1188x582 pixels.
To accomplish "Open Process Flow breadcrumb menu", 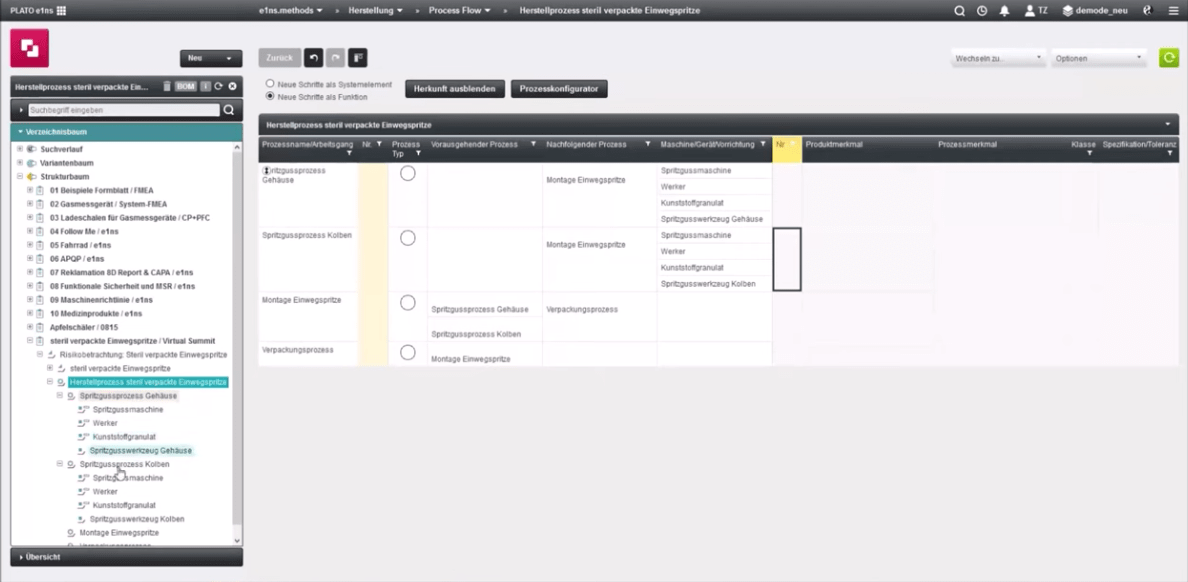I will coord(459,11).
